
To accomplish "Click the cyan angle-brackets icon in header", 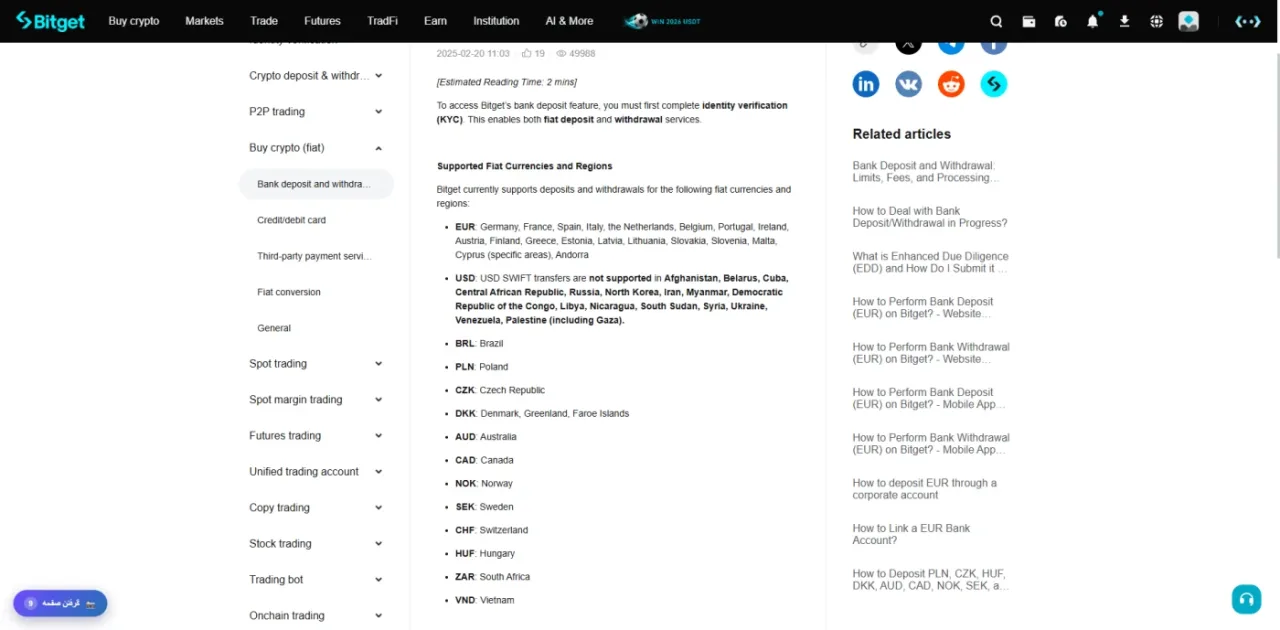I will click(x=1247, y=21).
